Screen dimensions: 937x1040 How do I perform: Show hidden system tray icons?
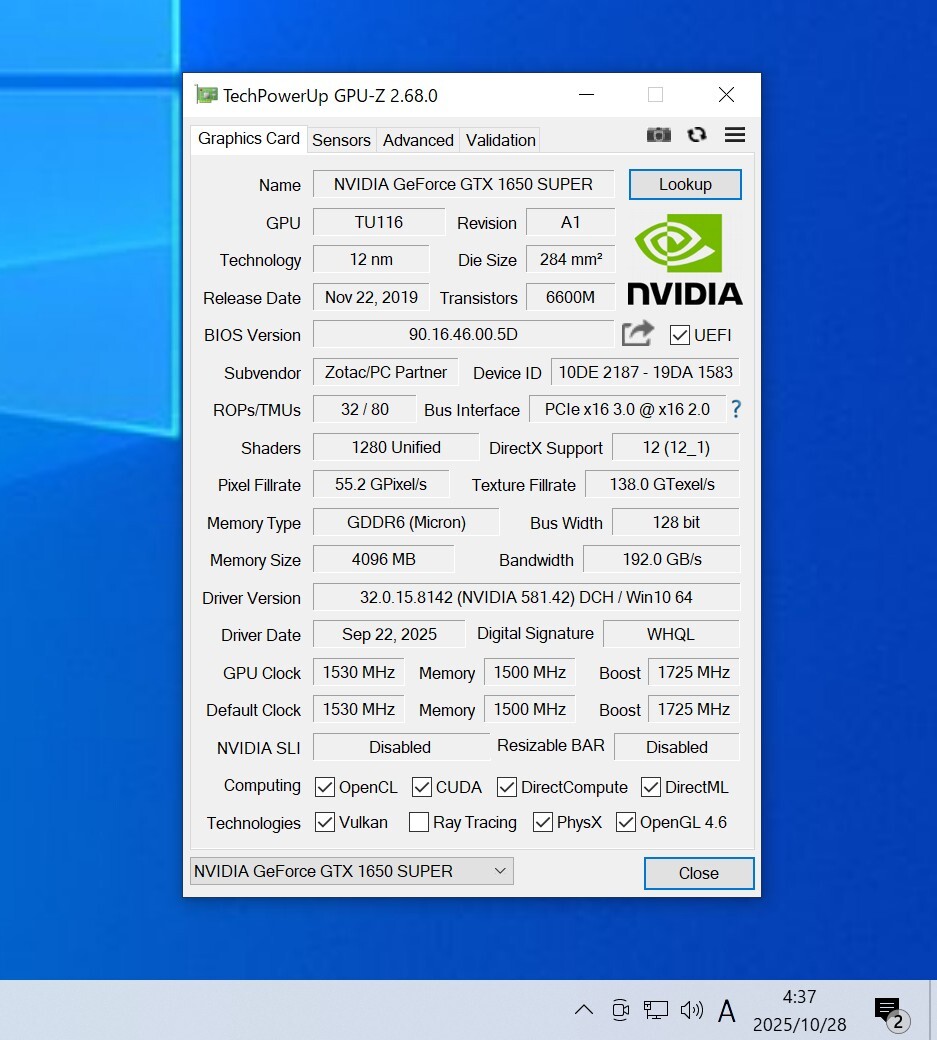pyautogui.click(x=584, y=1010)
